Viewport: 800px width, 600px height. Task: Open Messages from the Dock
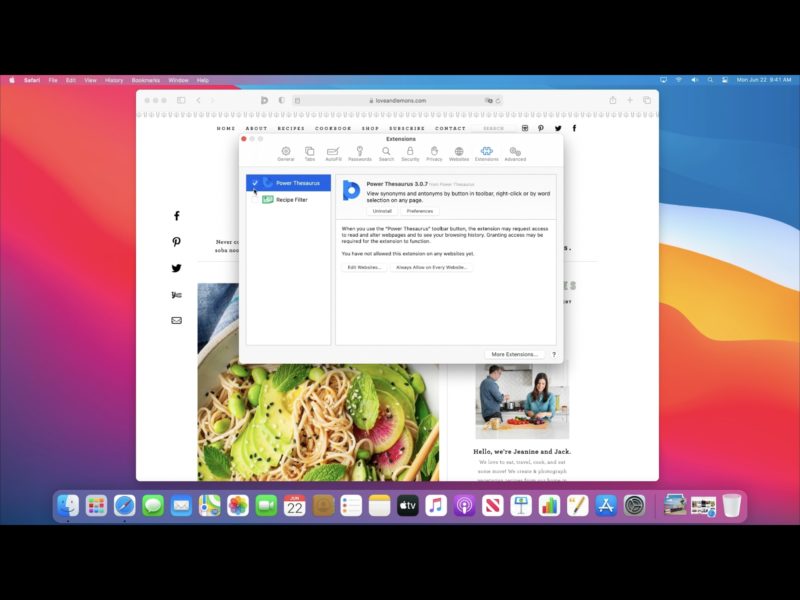(153, 506)
